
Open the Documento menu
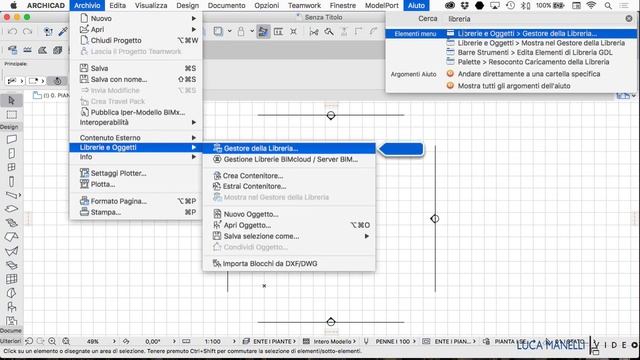tap(227, 5)
